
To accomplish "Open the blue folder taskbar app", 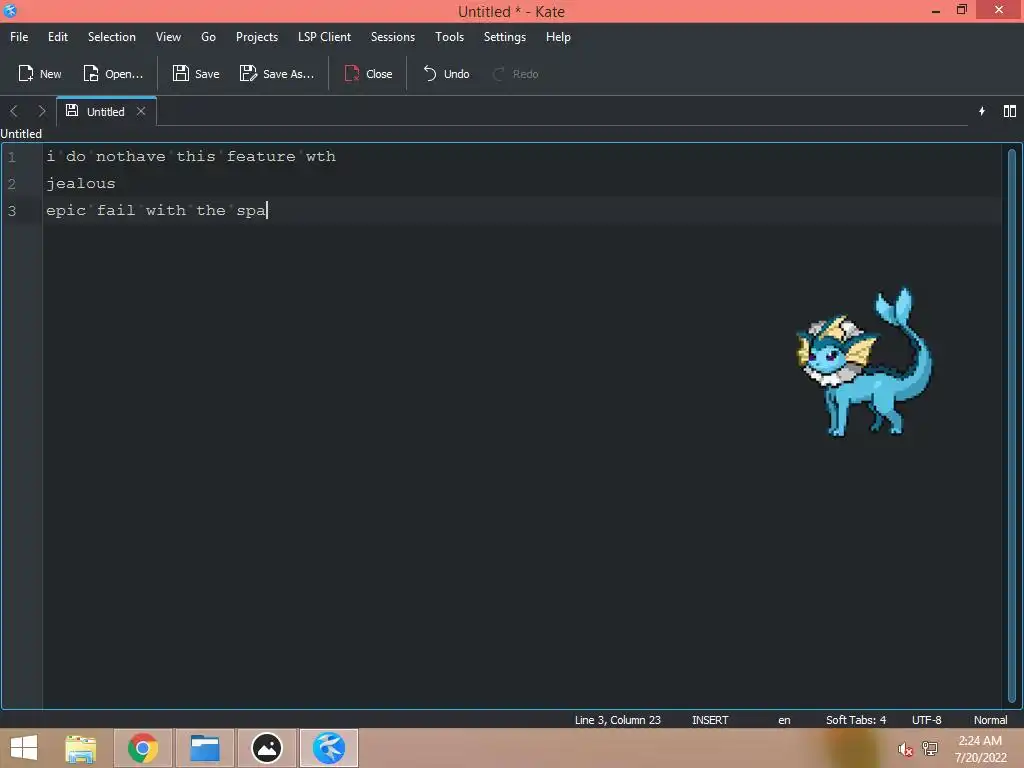I will pos(205,748).
